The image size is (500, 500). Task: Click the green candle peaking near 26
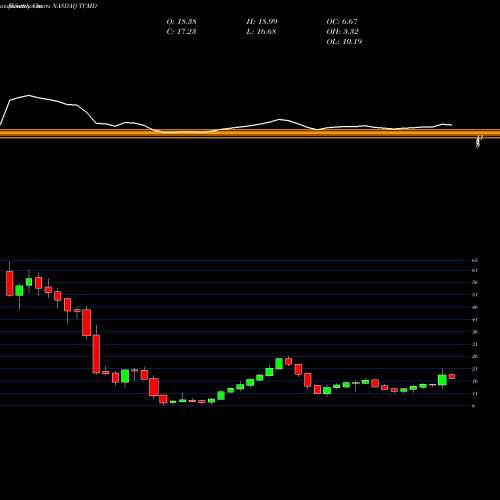point(279,364)
